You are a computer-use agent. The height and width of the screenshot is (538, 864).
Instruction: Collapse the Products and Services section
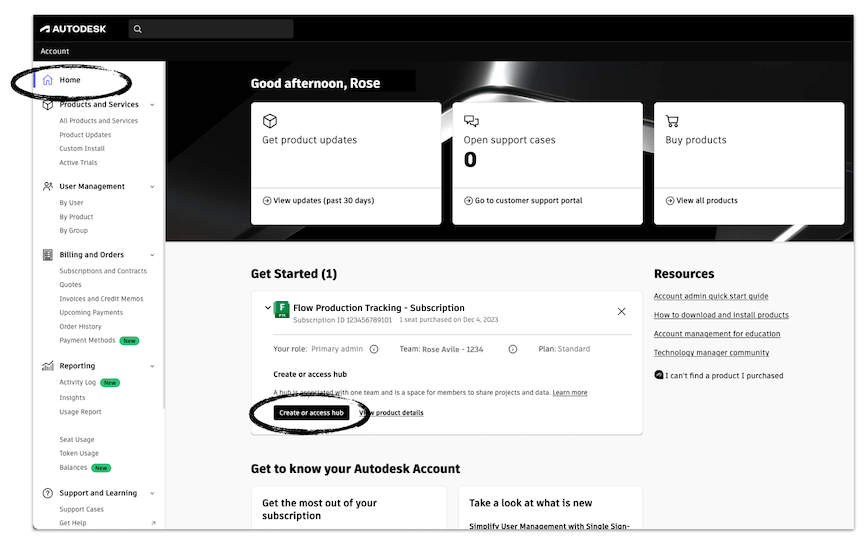pos(152,105)
